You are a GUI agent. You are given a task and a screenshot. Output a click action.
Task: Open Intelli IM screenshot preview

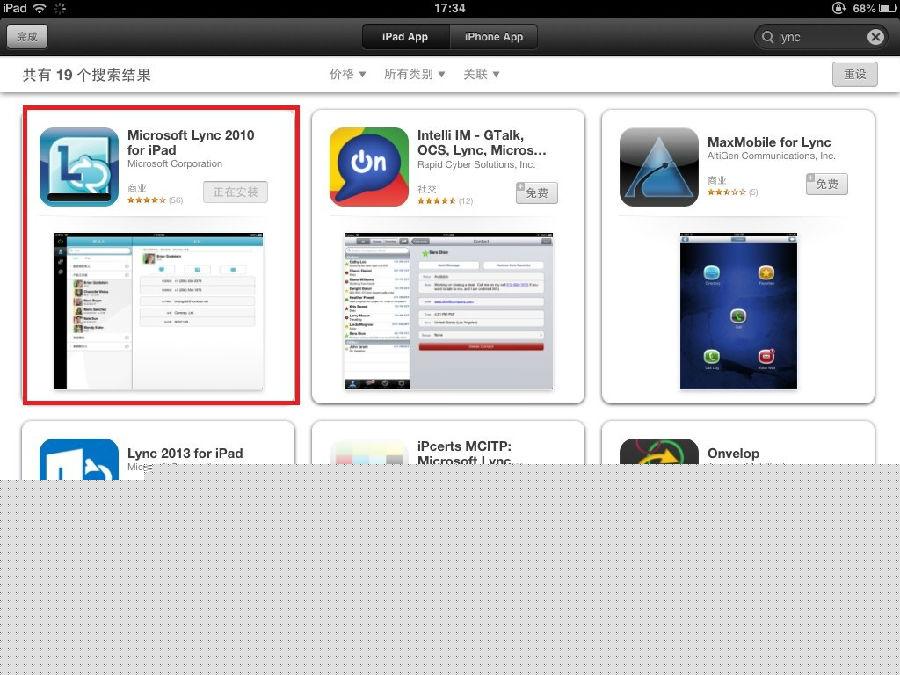(x=449, y=311)
